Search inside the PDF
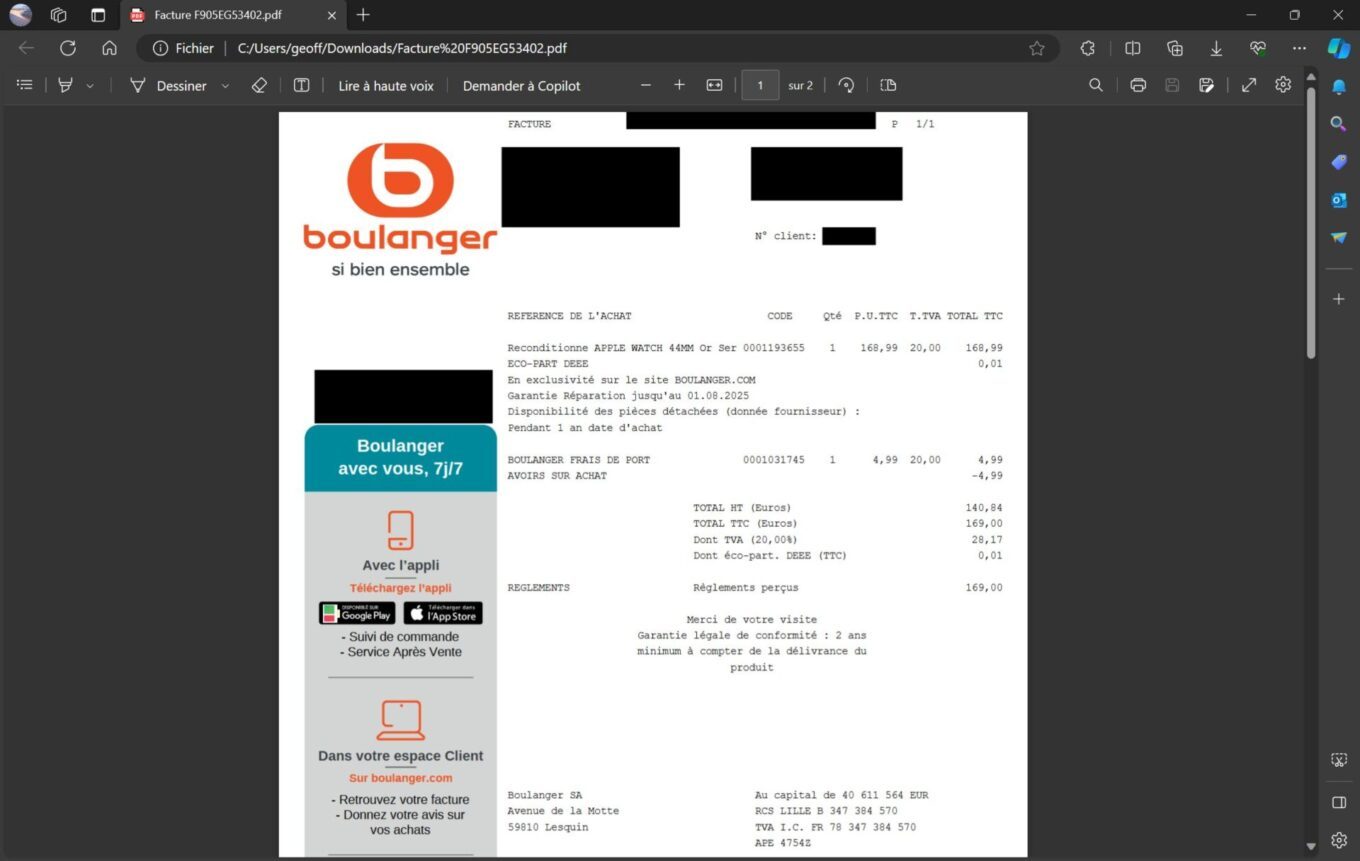Viewport: 1360px width, 861px height. tap(1096, 86)
